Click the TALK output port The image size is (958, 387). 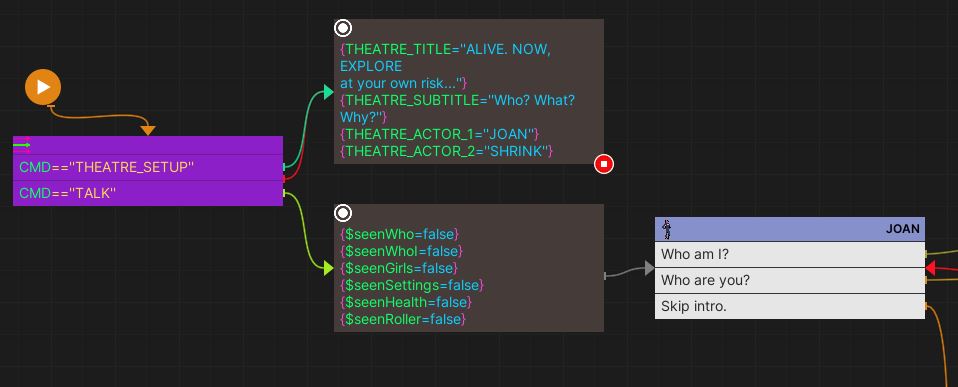pos(284,193)
